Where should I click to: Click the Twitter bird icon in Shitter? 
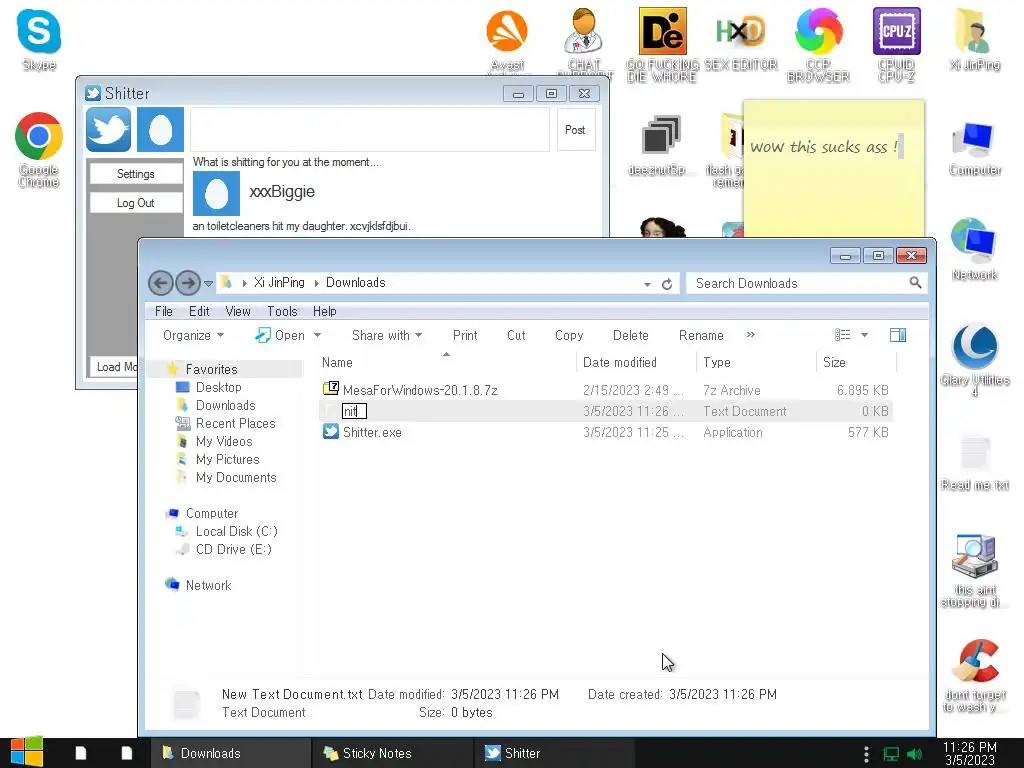108,129
